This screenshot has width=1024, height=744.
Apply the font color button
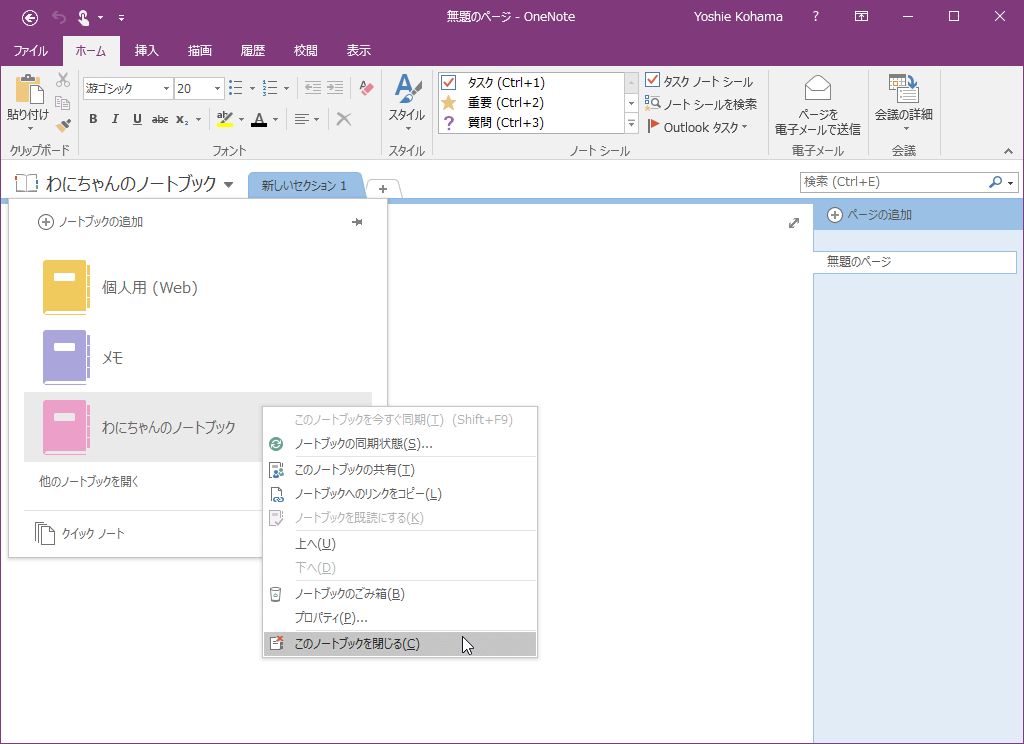click(259, 119)
